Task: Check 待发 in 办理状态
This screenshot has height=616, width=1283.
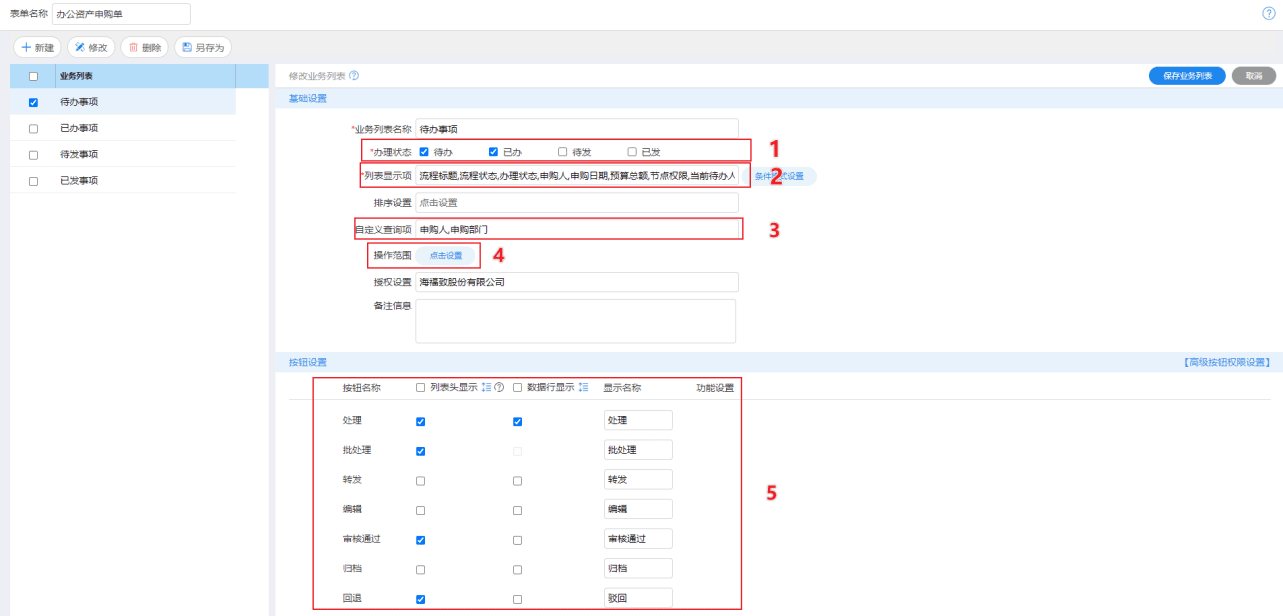Action: (563, 152)
